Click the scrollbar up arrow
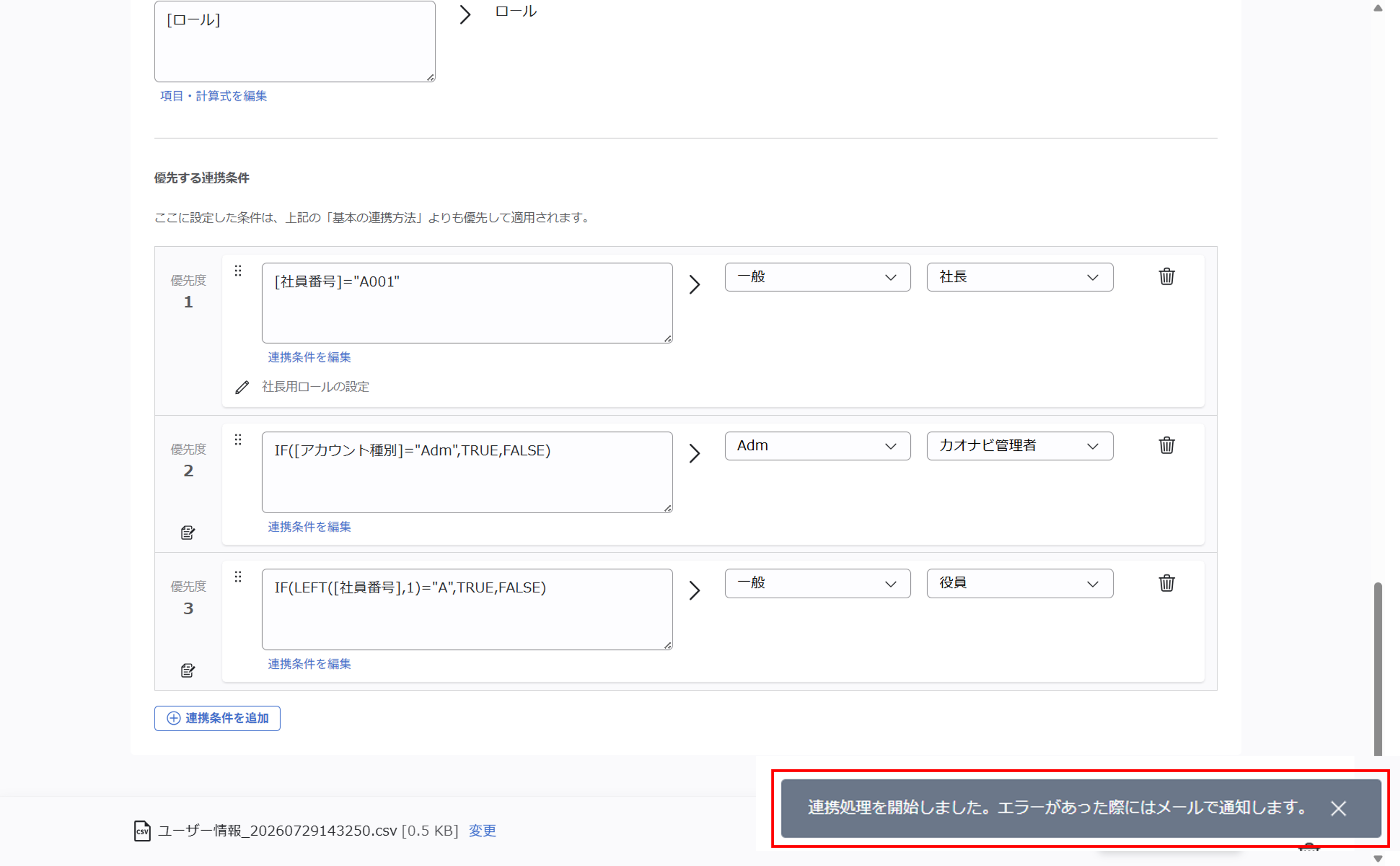1400x866 pixels. point(1378,8)
